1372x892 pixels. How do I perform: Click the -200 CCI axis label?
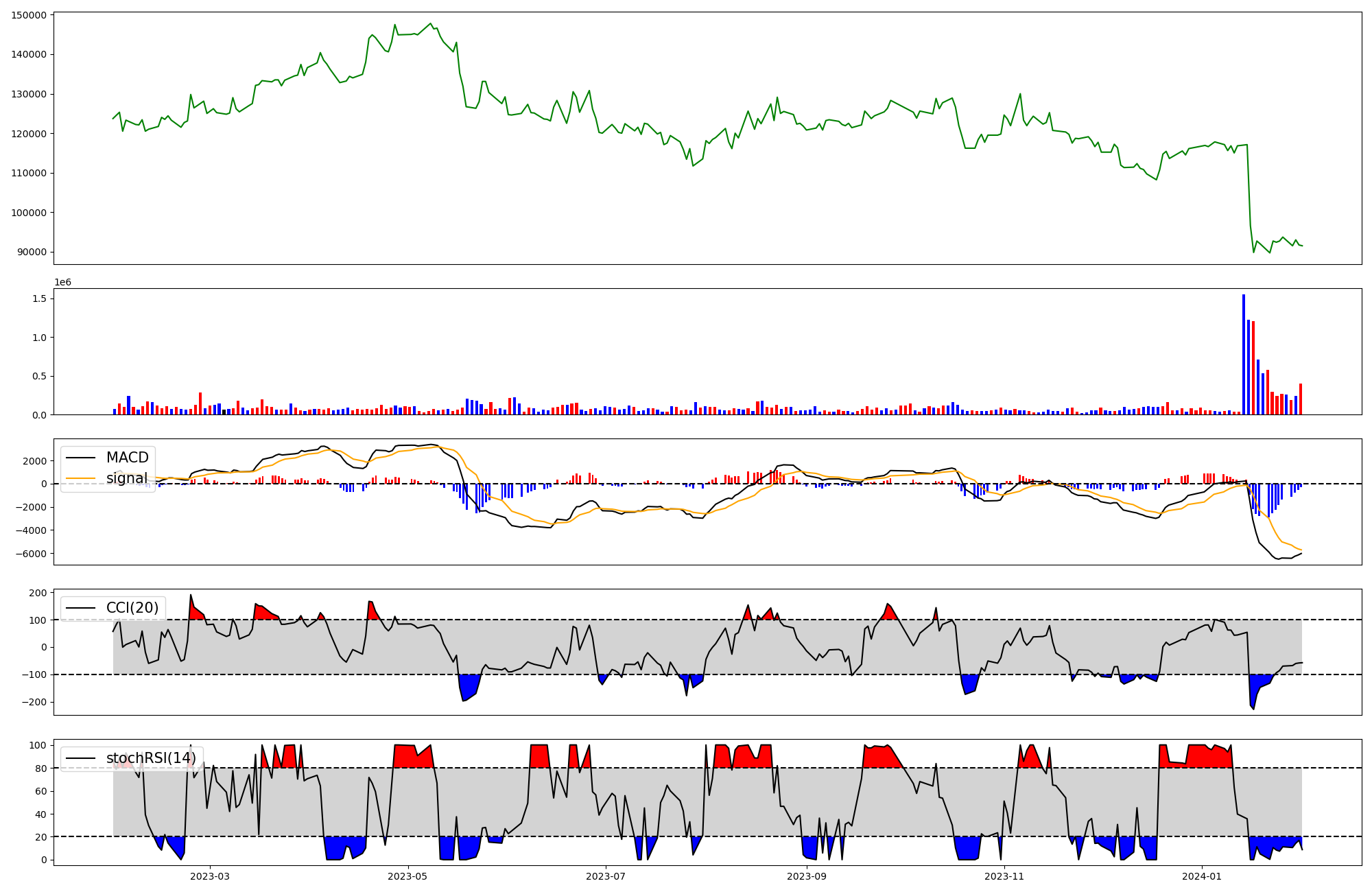pyautogui.click(x=34, y=702)
